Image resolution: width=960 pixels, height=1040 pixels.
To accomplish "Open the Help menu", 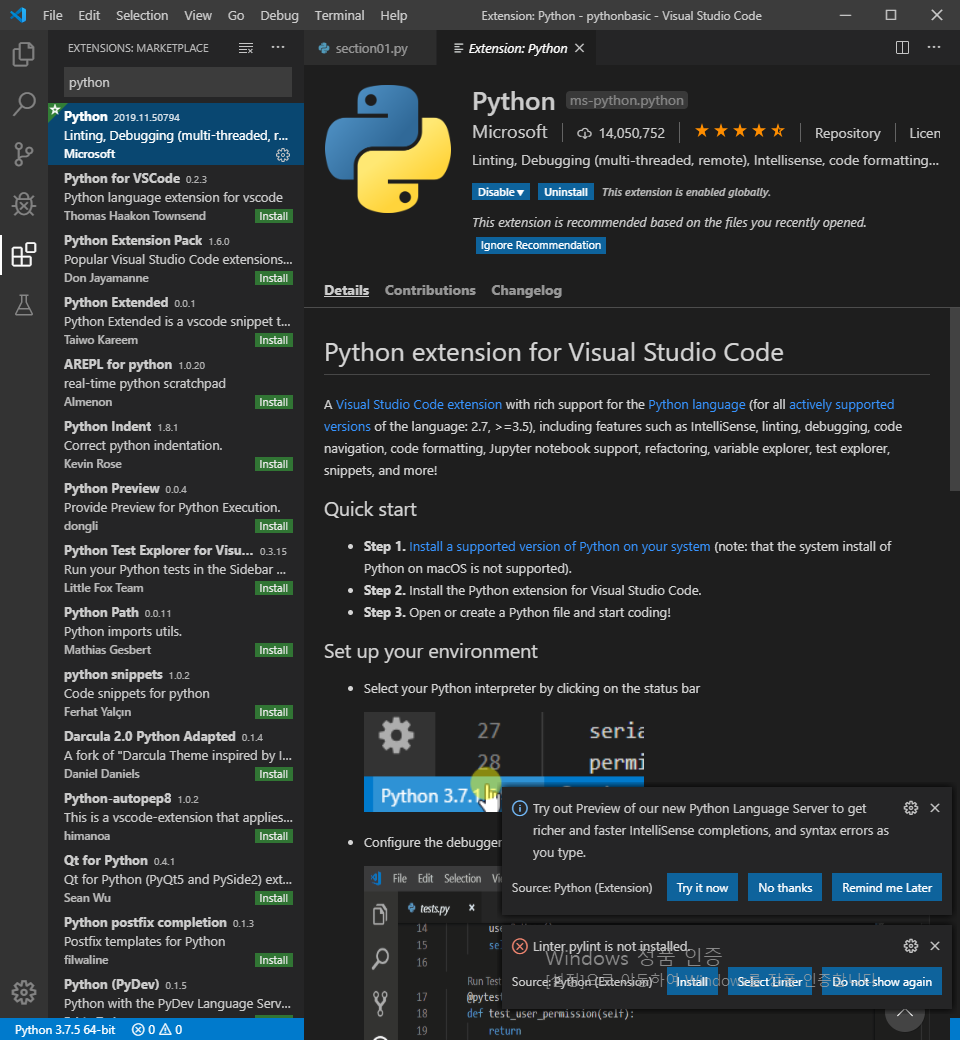I will (x=393, y=15).
